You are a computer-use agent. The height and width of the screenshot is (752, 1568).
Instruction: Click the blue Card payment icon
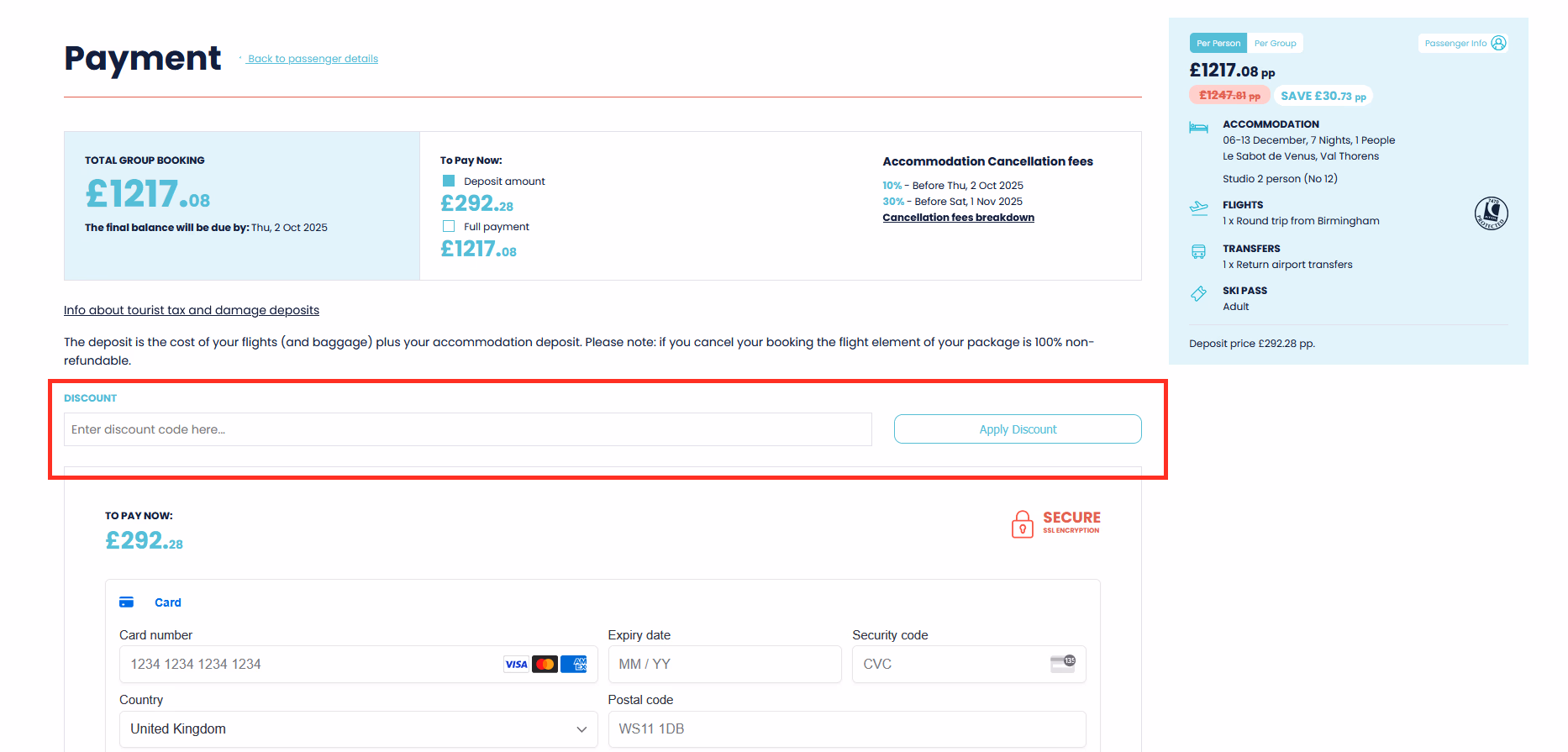[x=127, y=602]
